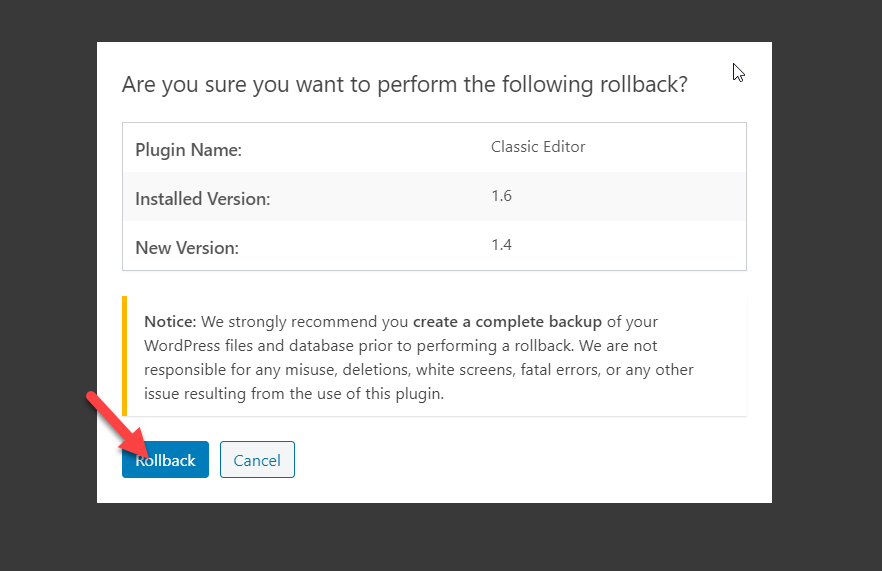Viewport: 882px width, 571px height.
Task: Click the 'Plugin Name:' label
Action: coord(188,150)
